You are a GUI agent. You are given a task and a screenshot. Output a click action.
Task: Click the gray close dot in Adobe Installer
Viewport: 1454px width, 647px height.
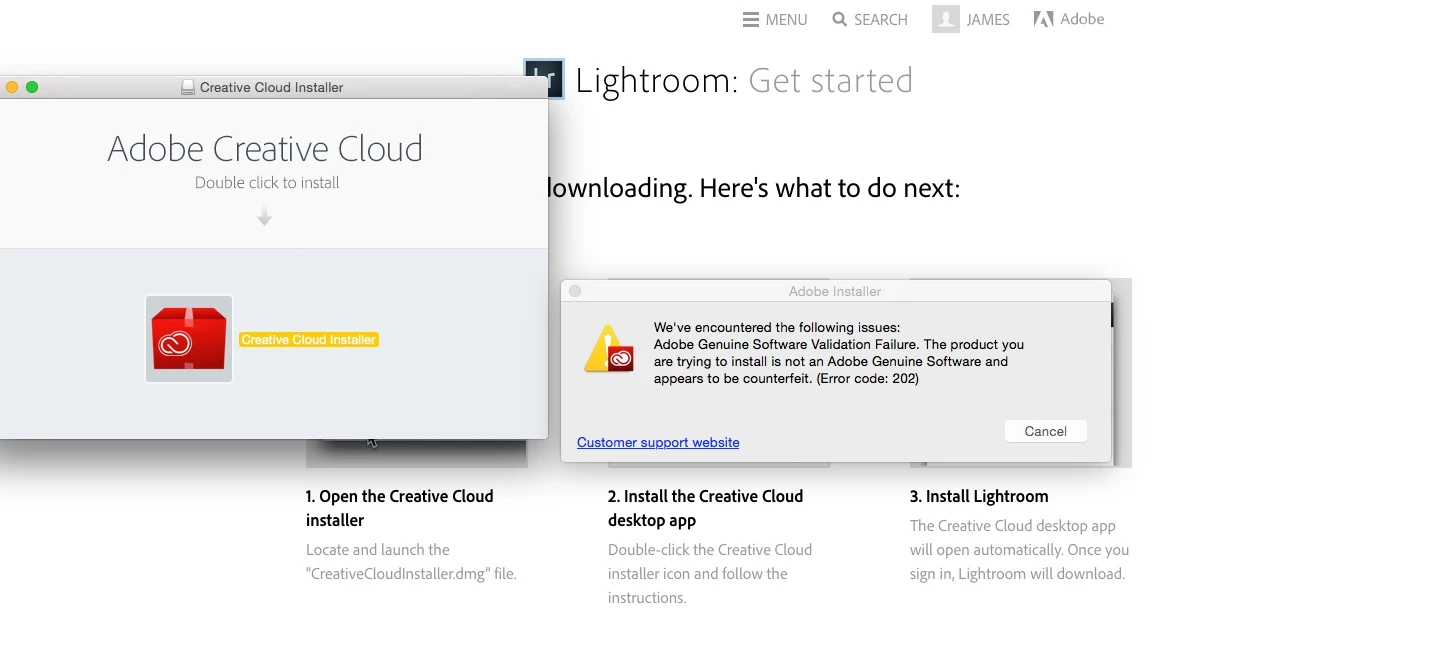coord(575,291)
